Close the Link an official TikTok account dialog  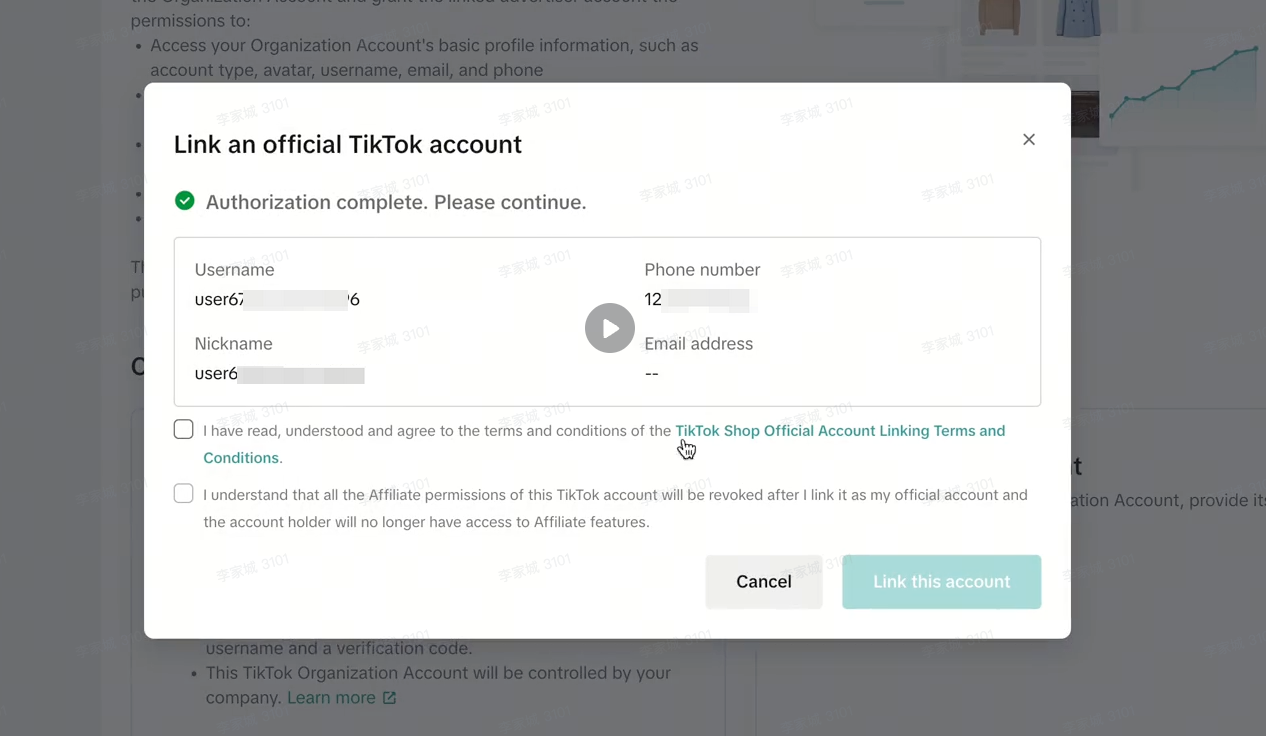[1029, 140]
